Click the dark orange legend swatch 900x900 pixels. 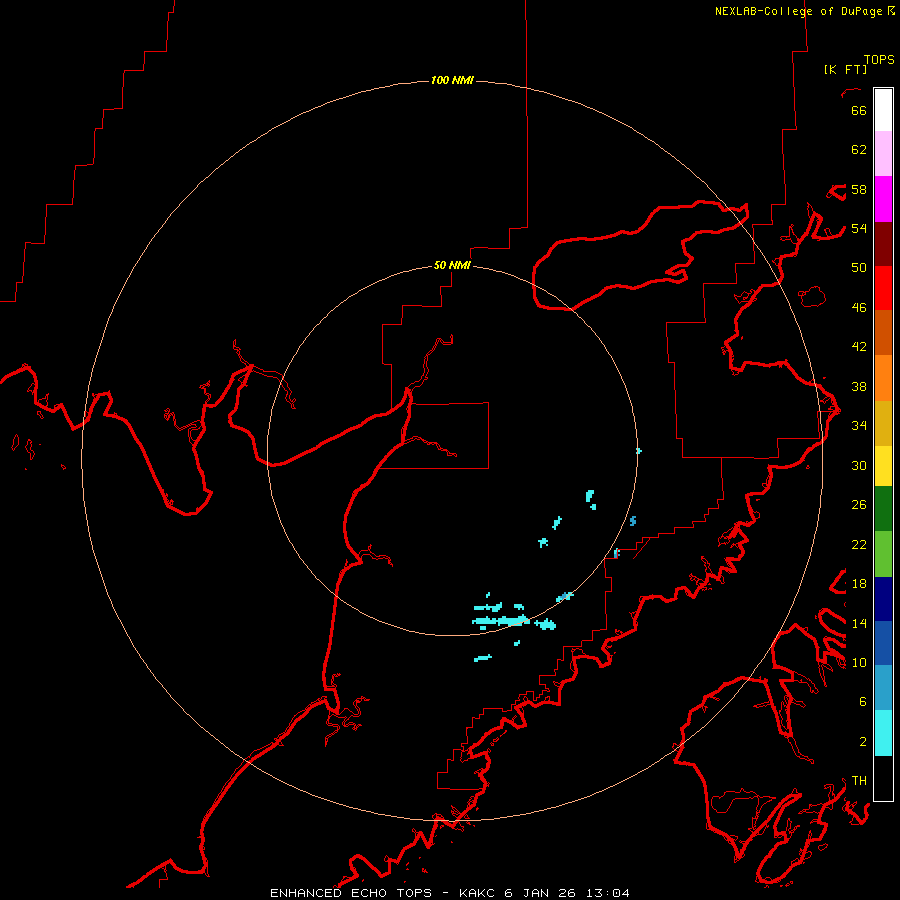(883, 332)
